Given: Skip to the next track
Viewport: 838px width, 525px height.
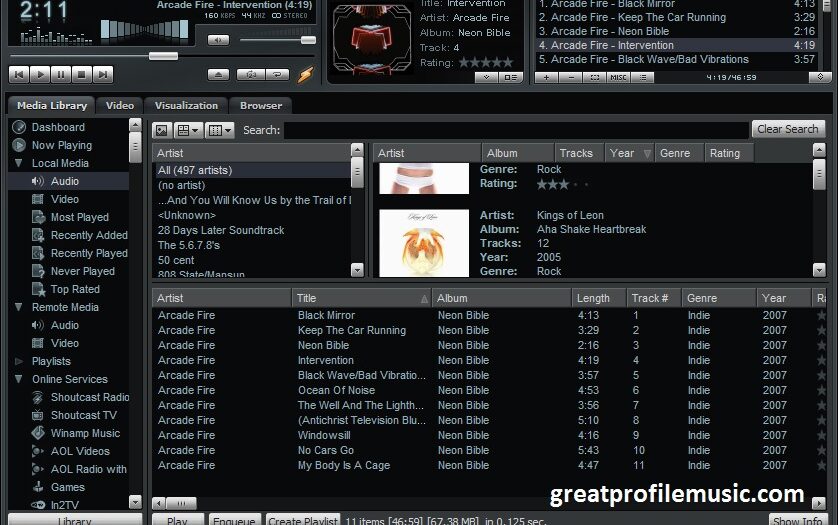Looking at the screenshot, I should (103, 74).
